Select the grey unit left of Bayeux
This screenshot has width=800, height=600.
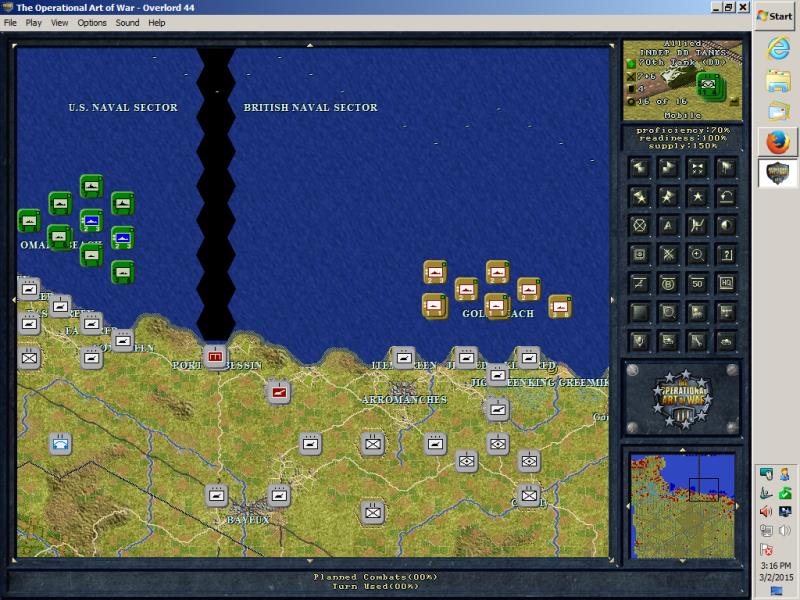click(216, 496)
